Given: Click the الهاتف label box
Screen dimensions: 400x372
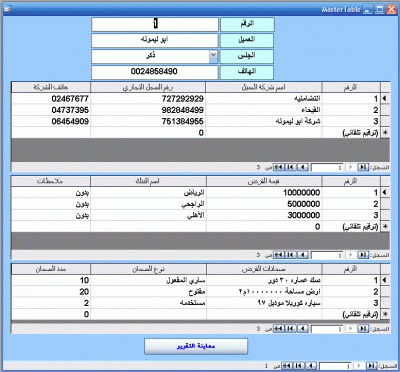Looking at the screenshot, I should click(x=247, y=72).
